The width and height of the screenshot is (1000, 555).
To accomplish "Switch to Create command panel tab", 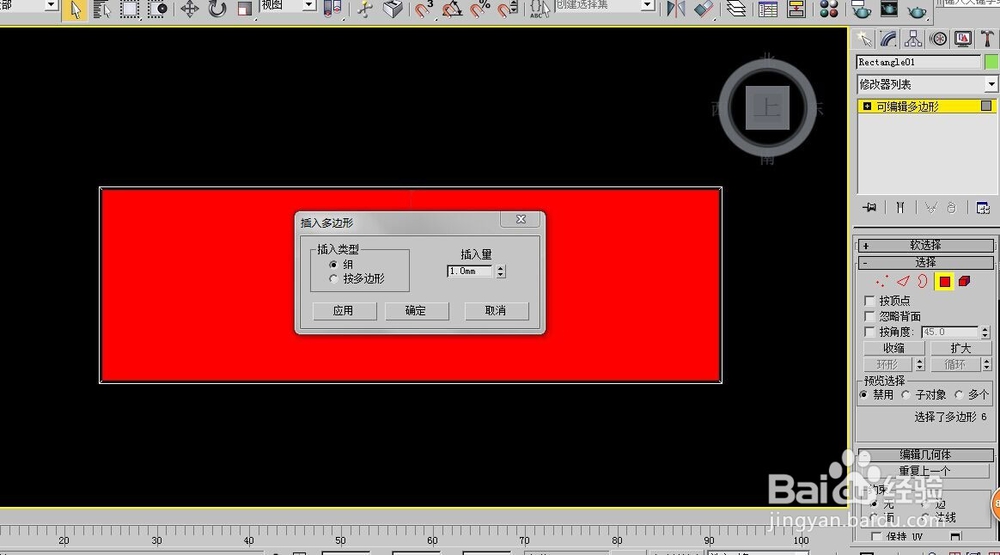I will (864, 40).
